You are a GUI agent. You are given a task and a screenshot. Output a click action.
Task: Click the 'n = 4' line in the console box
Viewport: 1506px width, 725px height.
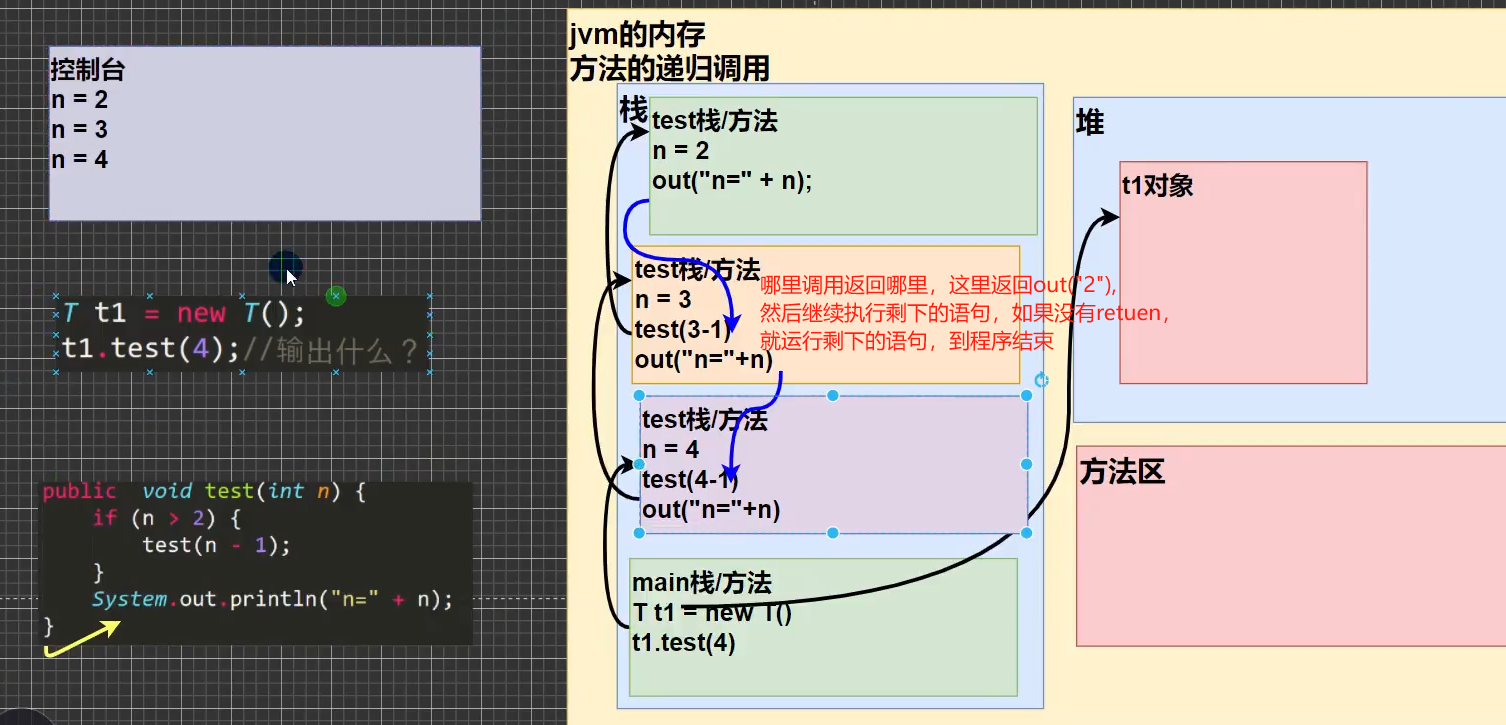[79, 160]
